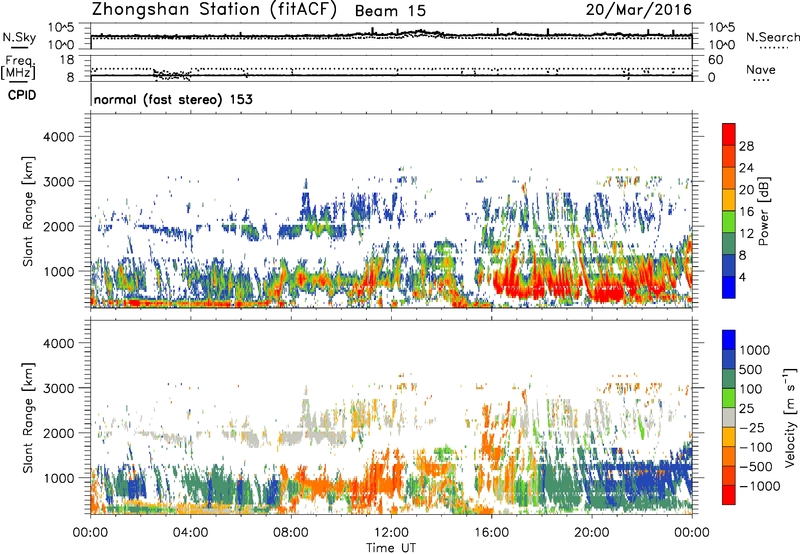Image resolution: width=800 pixels, height=554 pixels.
Task: Click velocity scale value '-1000'
Action: pyautogui.click(x=760, y=486)
